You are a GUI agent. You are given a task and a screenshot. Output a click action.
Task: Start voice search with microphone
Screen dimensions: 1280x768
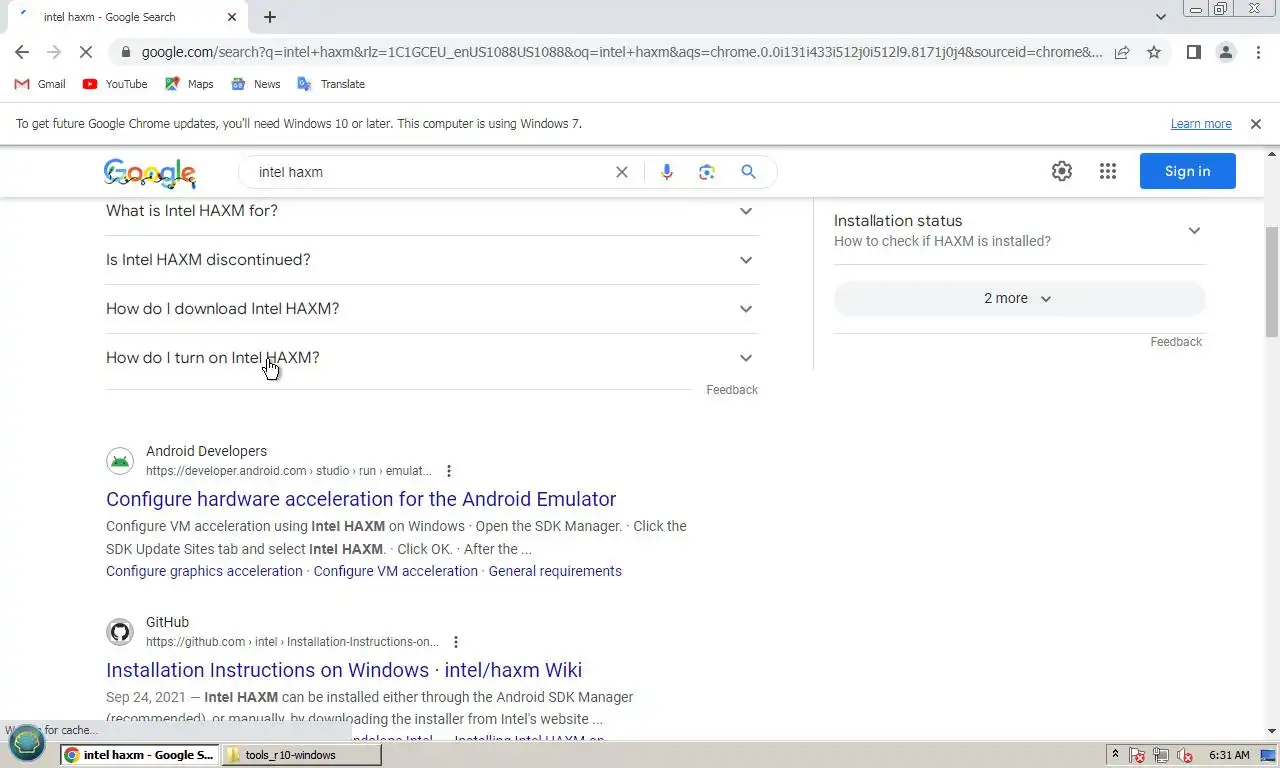[667, 172]
